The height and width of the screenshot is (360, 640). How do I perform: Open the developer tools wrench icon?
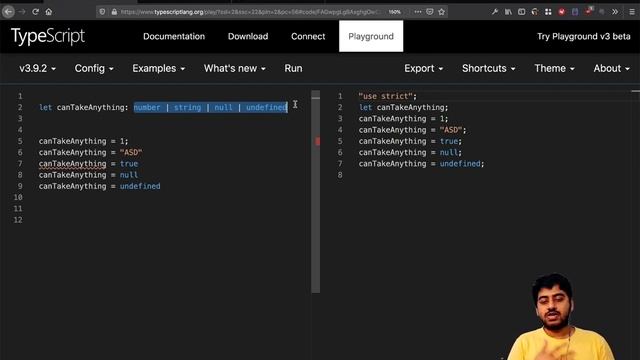point(495,12)
